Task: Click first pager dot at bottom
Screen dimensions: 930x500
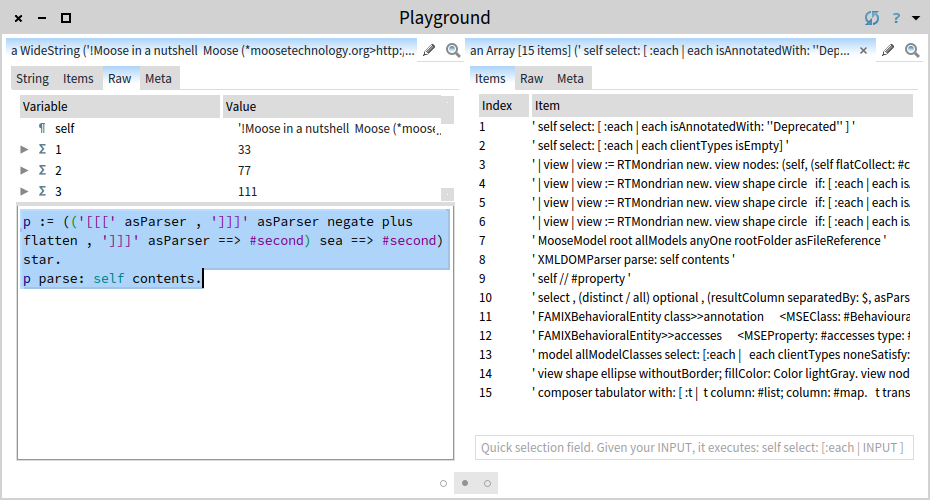Action: (443, 483)
